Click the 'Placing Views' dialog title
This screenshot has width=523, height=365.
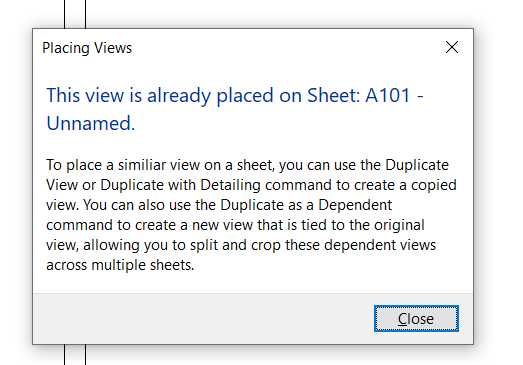(87, 48)
